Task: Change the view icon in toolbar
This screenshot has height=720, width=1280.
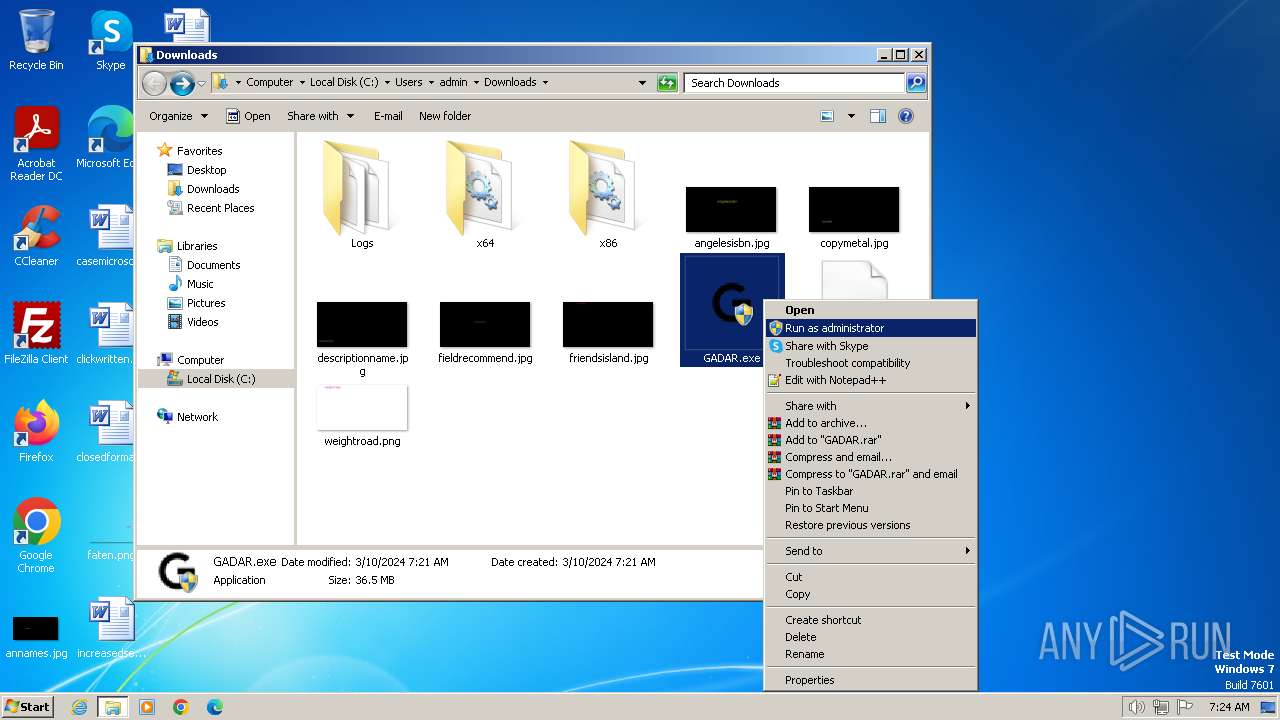Action: pyautogui.click(x=827, y=116)
